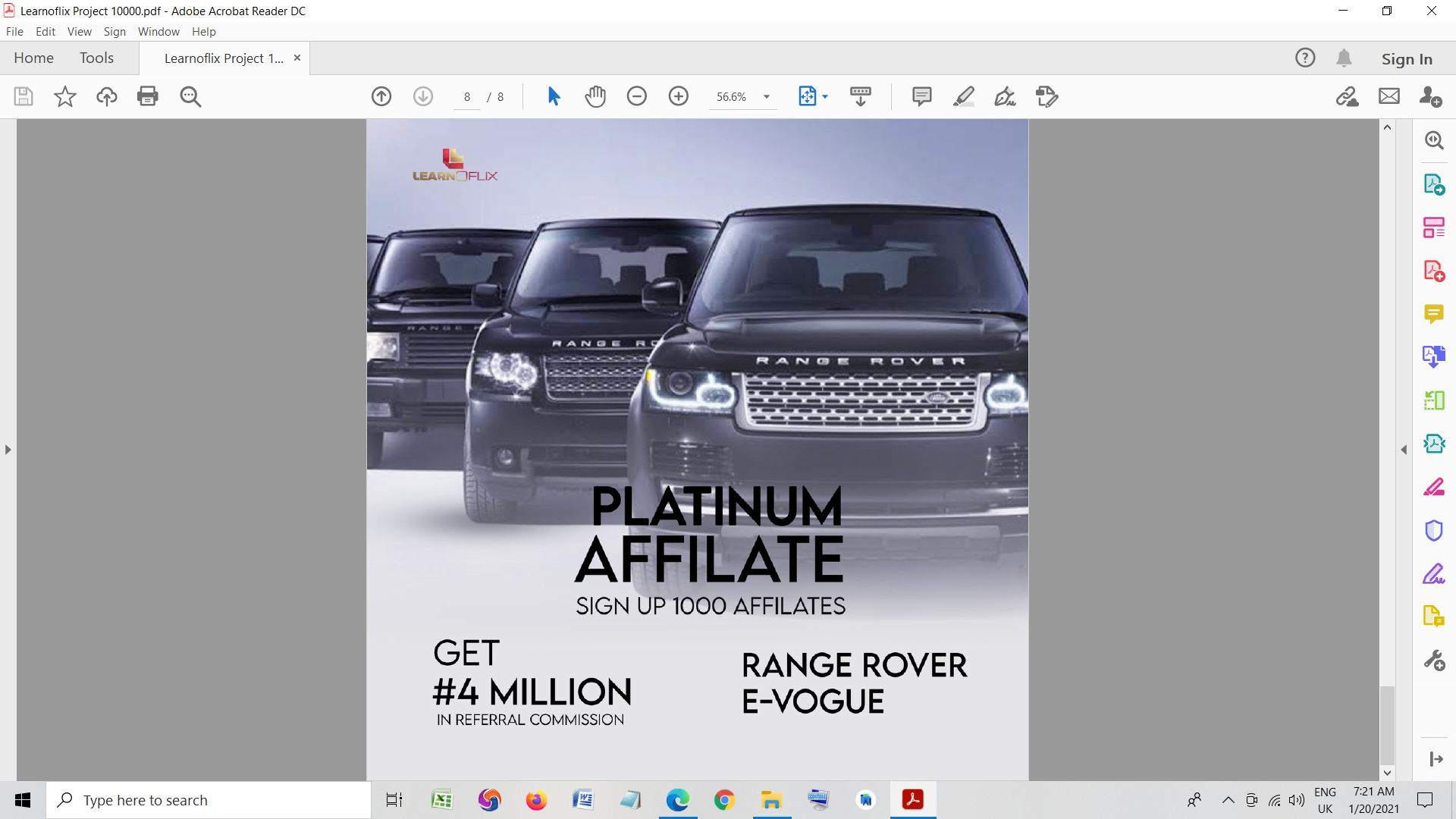
Task: Share file with others person icon
Action: pos(1431,96)
